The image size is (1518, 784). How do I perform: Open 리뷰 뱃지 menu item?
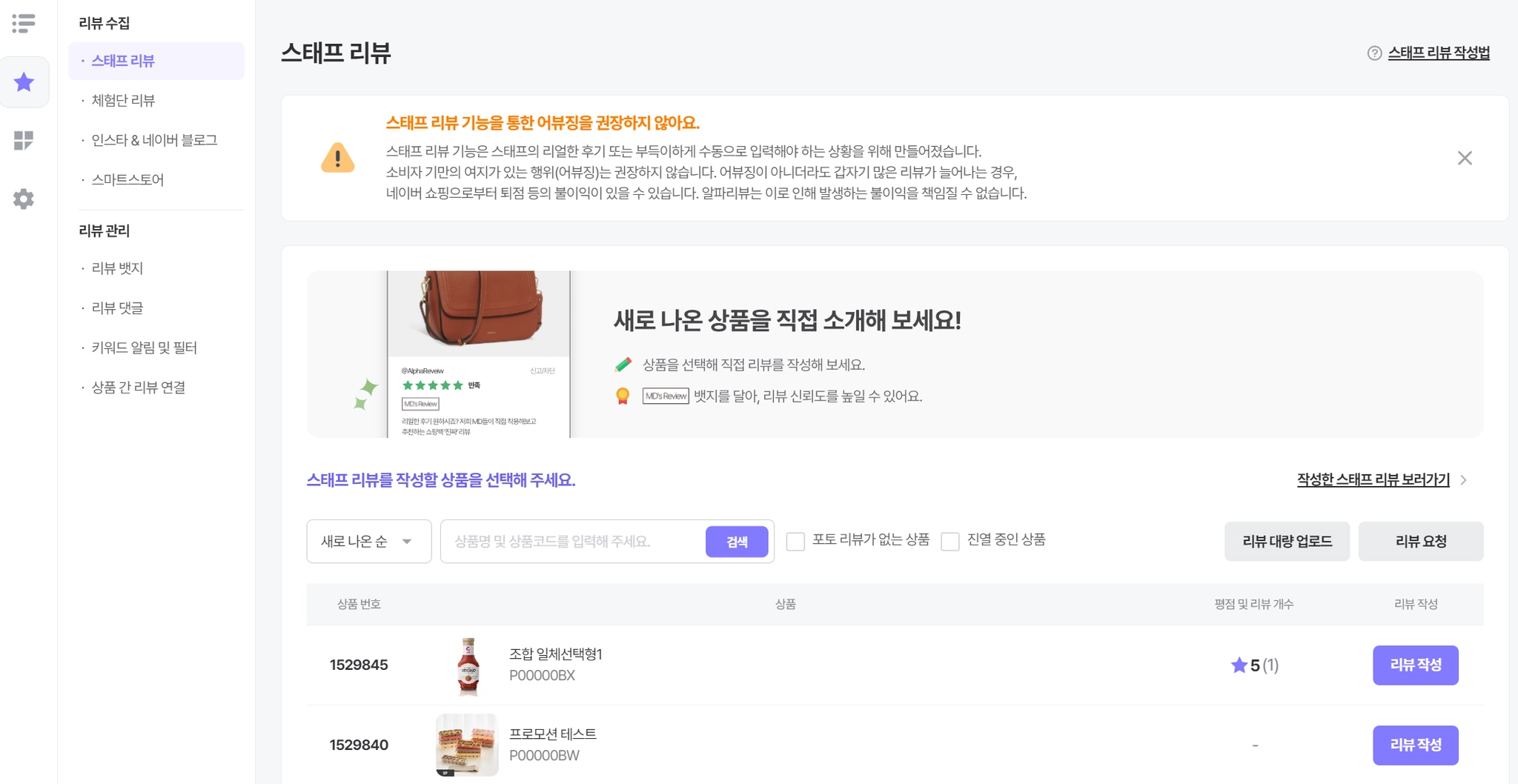117,268
